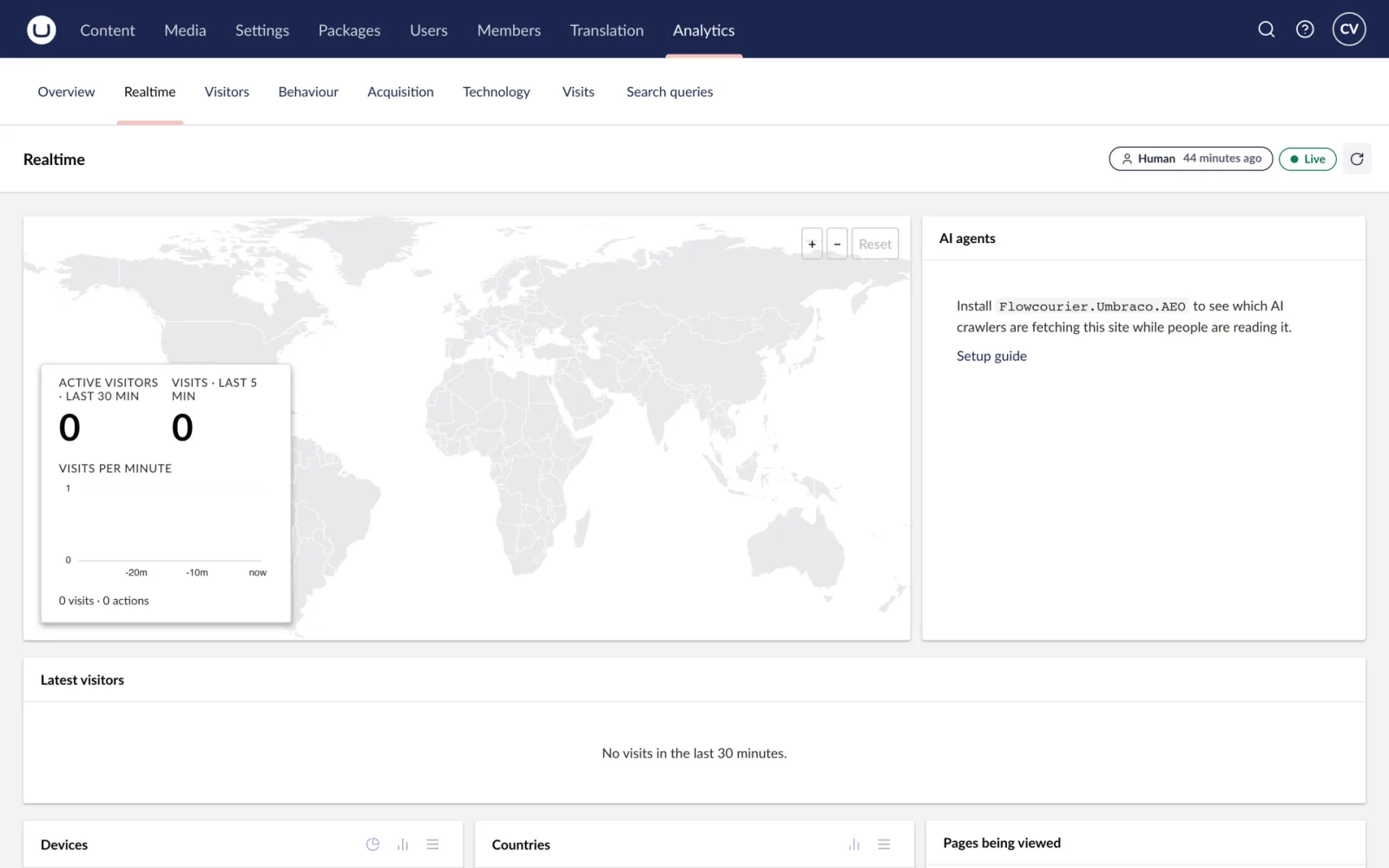1389x868 pixels.
Task: Go to the Translation section
Action: click(607, 30)
